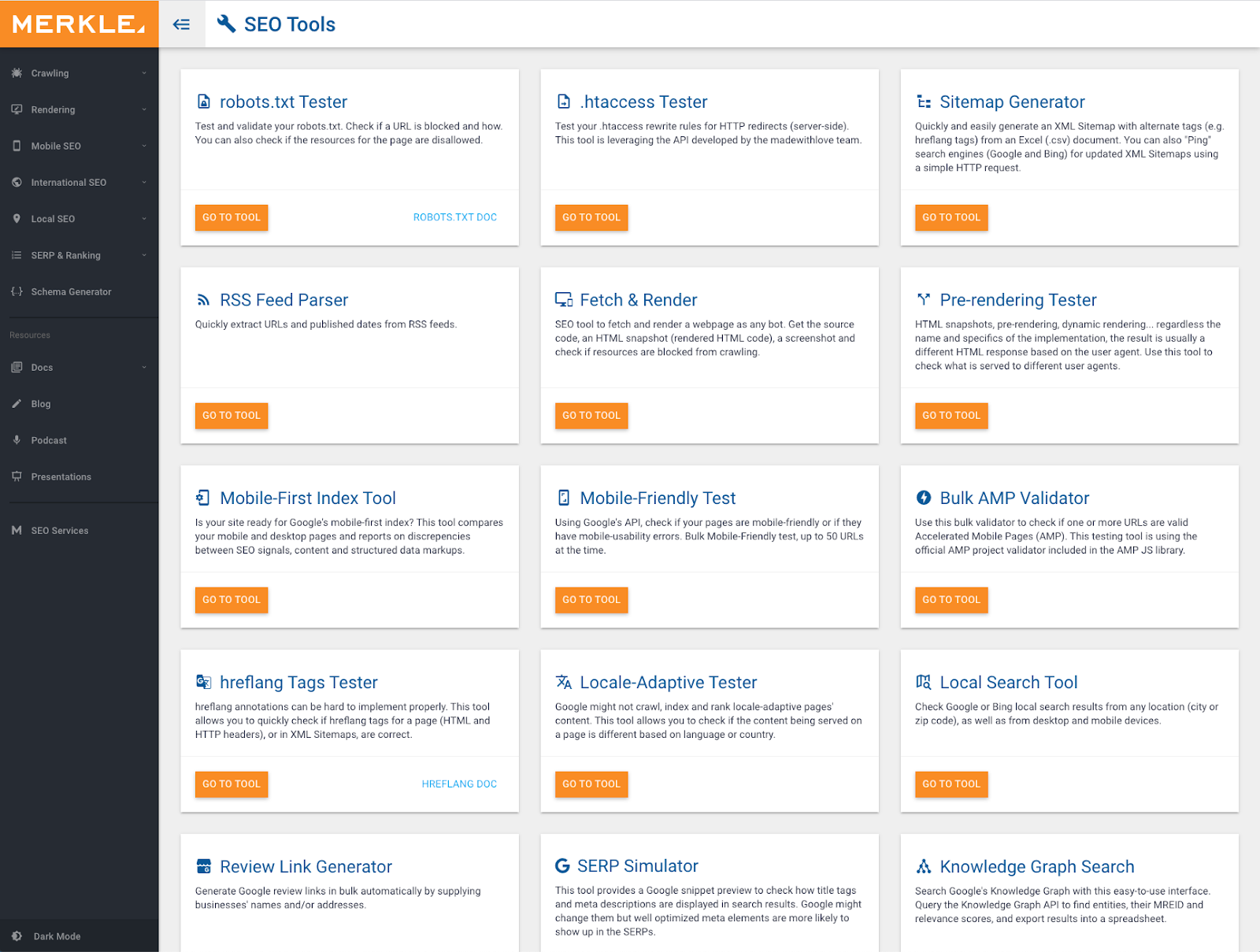Viewport: 1260px width, 952px height.
Task: Expand the Crawling menu chevron
Action: tap(144, 73)
